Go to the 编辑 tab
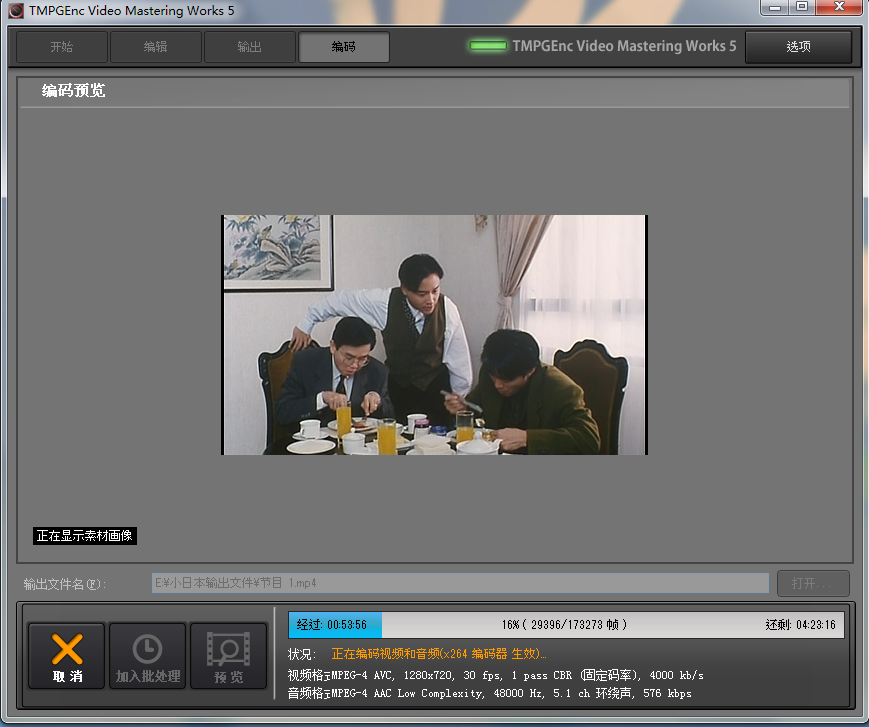Viewport: 869px width, 727px height. pyautogui.click(x=155, y=47)
